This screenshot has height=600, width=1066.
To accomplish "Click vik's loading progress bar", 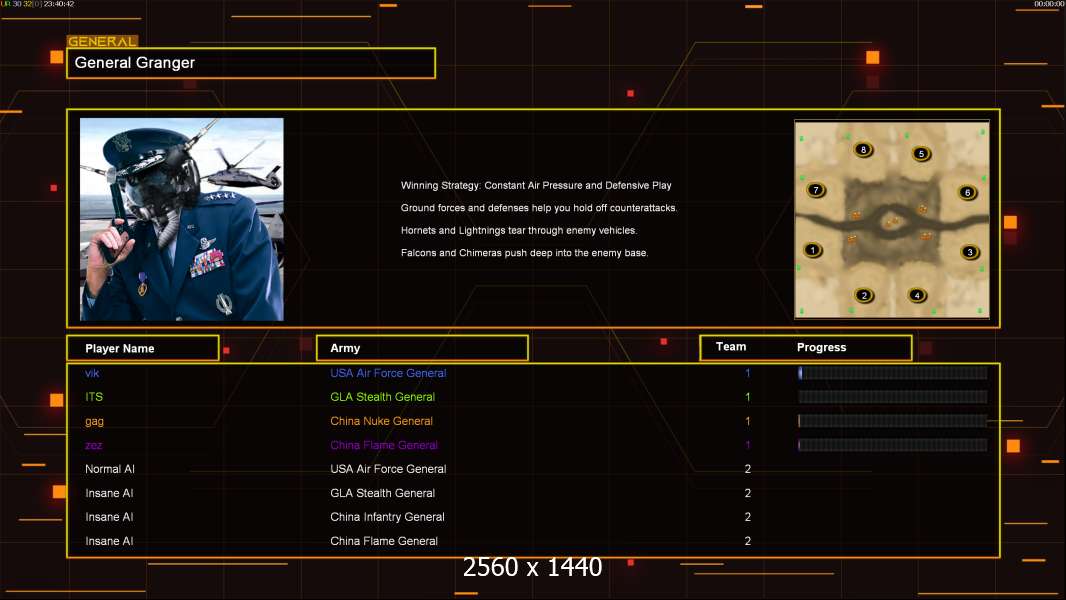I will (x=893, y=372).
